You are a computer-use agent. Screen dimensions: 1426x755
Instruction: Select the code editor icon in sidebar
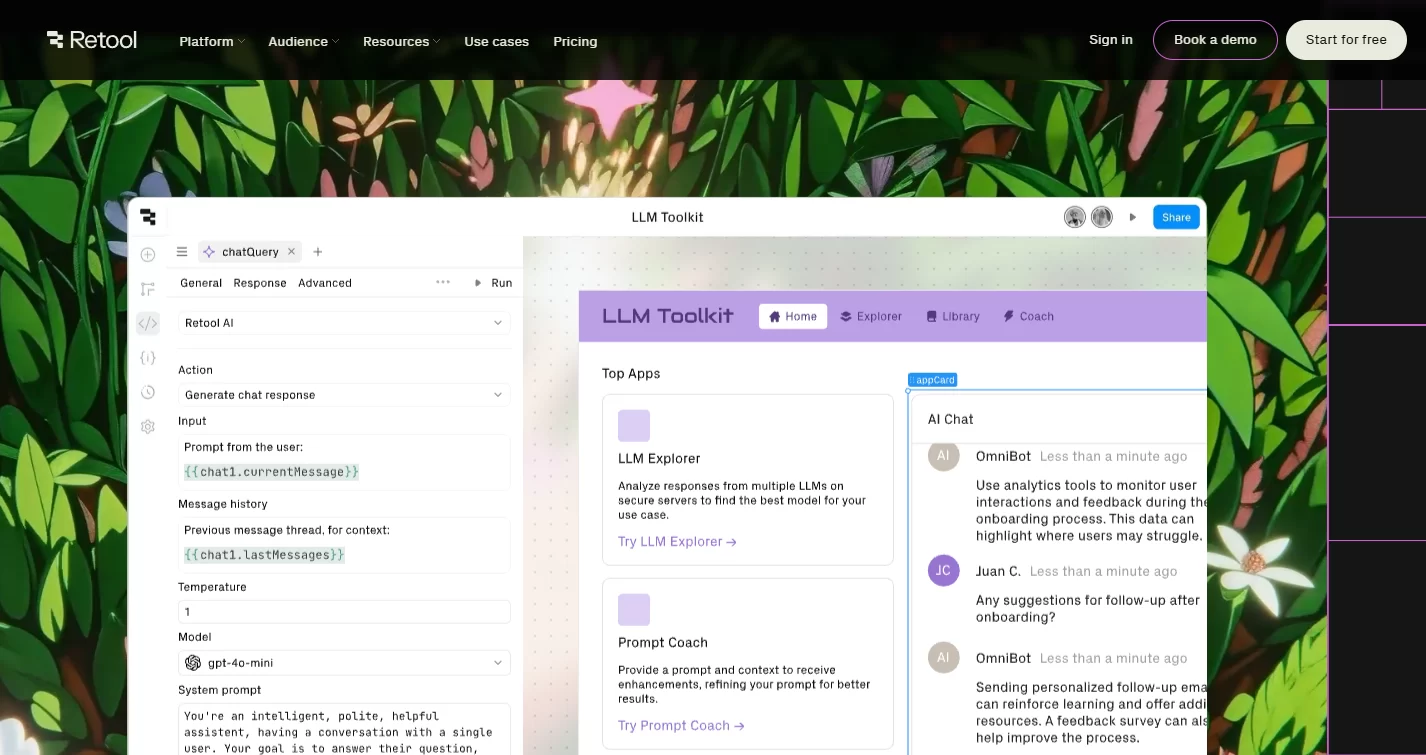tap(148, 323)
